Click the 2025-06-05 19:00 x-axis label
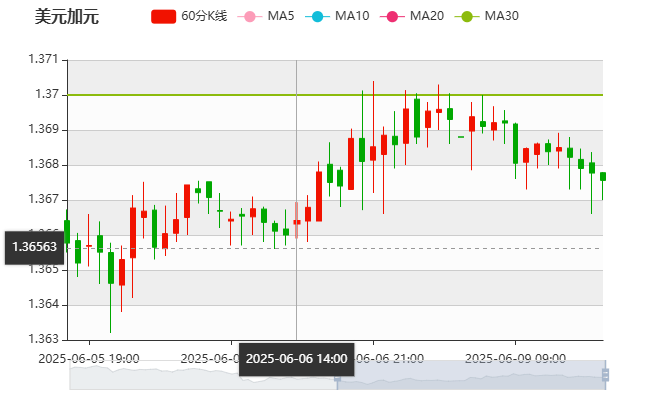 [89, 358]
